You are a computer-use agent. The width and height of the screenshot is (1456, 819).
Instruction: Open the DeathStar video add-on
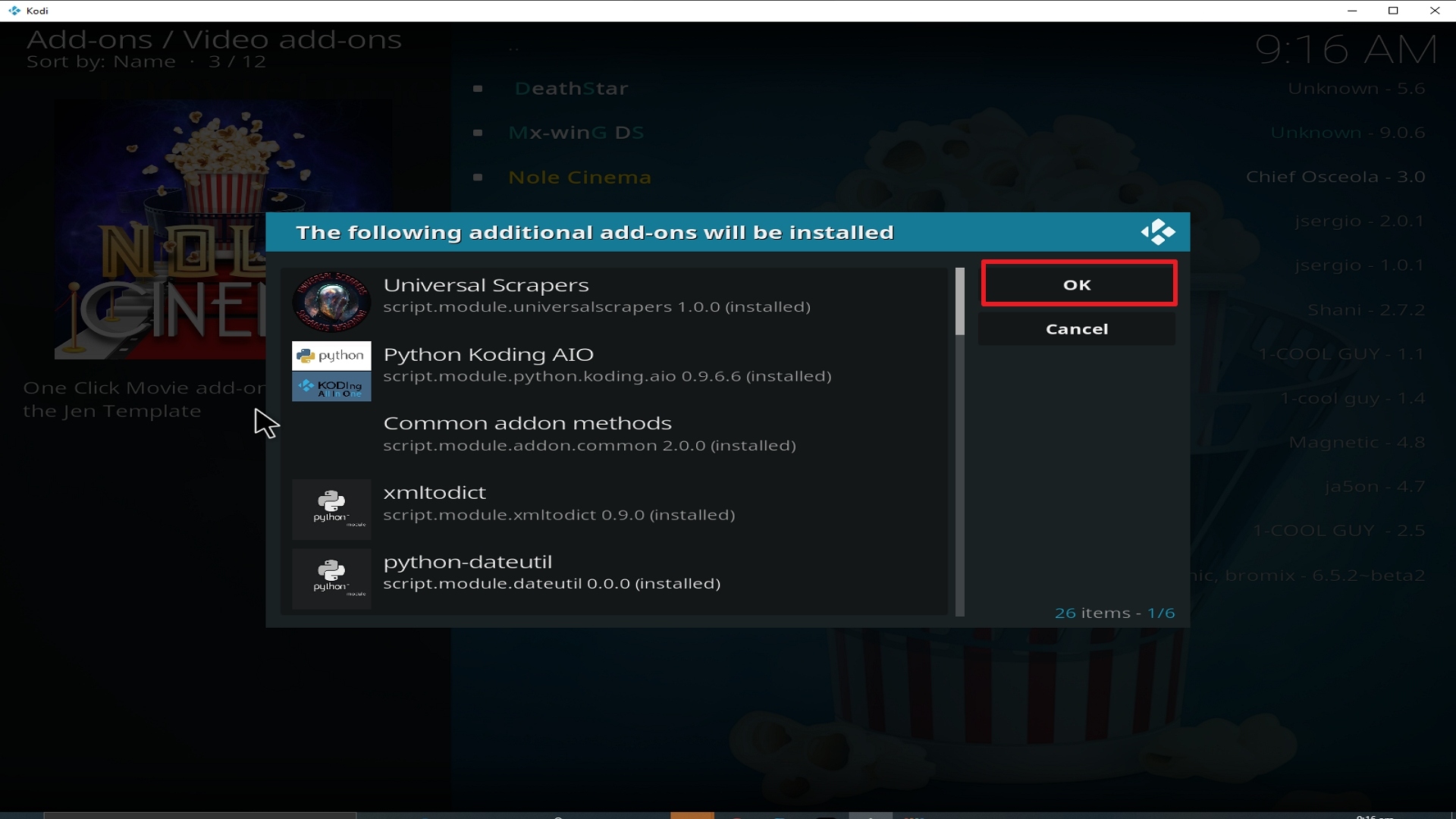(571, 89)
